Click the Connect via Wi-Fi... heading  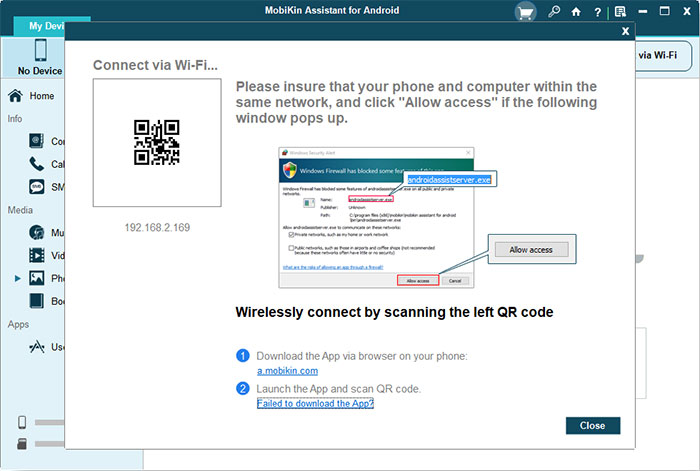coord(155,65)
